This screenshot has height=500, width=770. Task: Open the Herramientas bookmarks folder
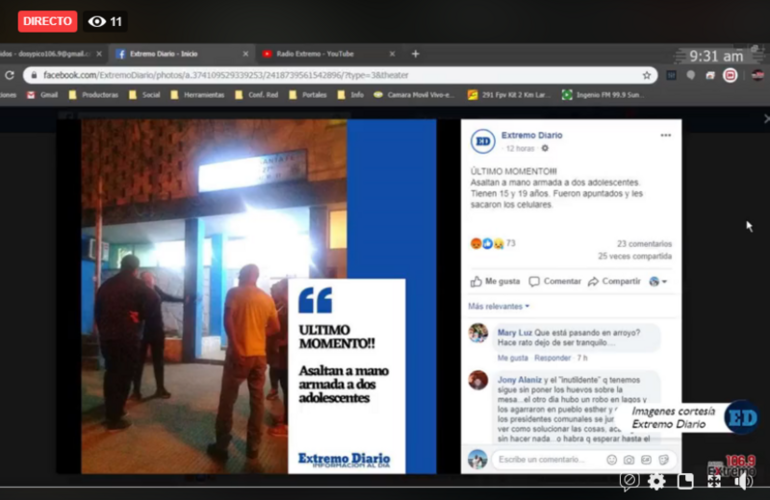pos(197,95)
